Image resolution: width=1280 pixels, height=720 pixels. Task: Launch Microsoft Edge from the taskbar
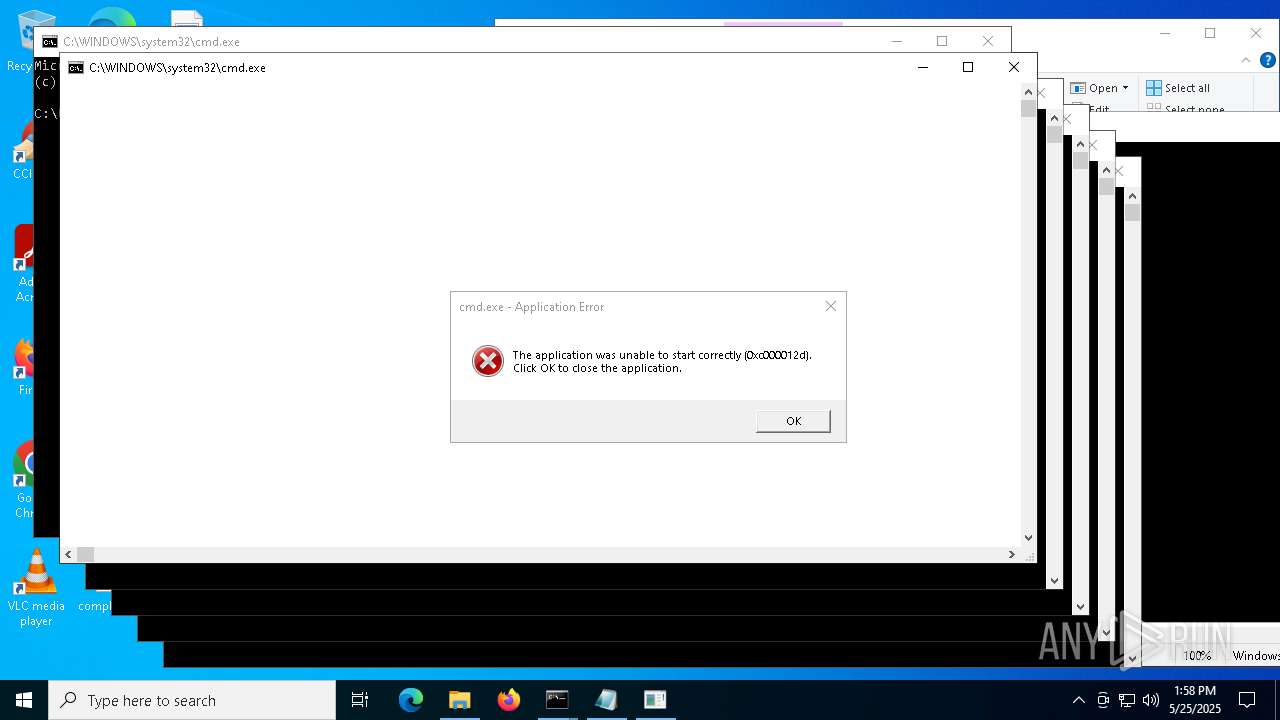click(411, 700)
